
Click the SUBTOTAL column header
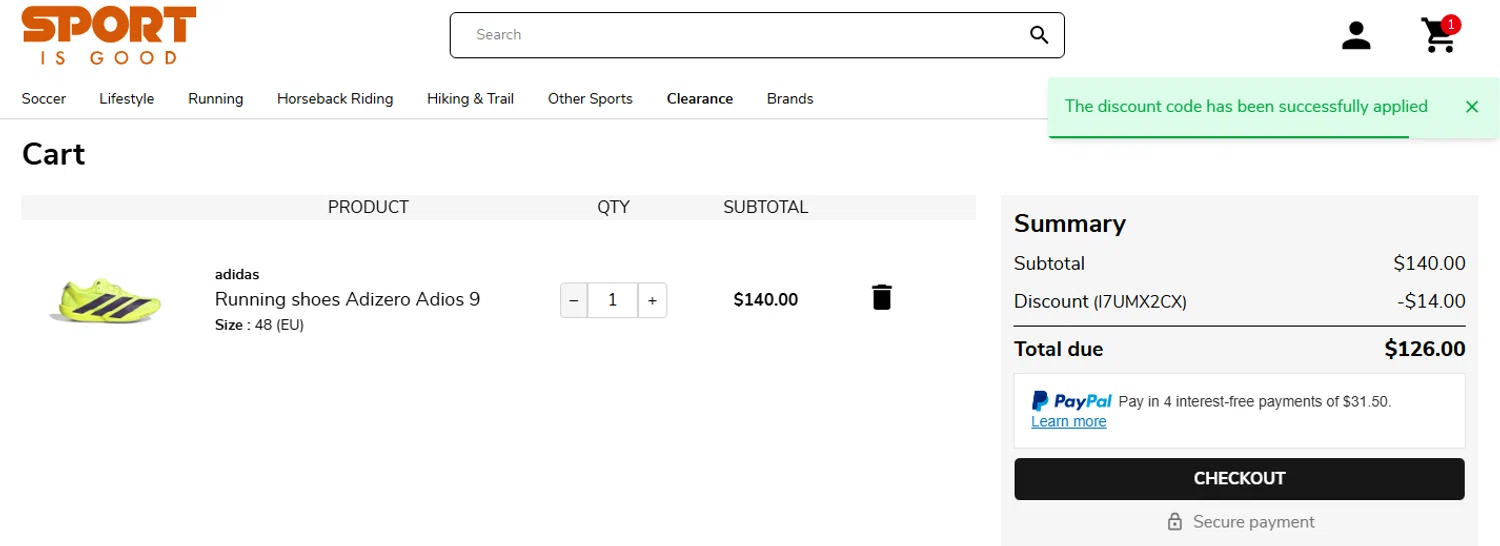pos(766,207)
